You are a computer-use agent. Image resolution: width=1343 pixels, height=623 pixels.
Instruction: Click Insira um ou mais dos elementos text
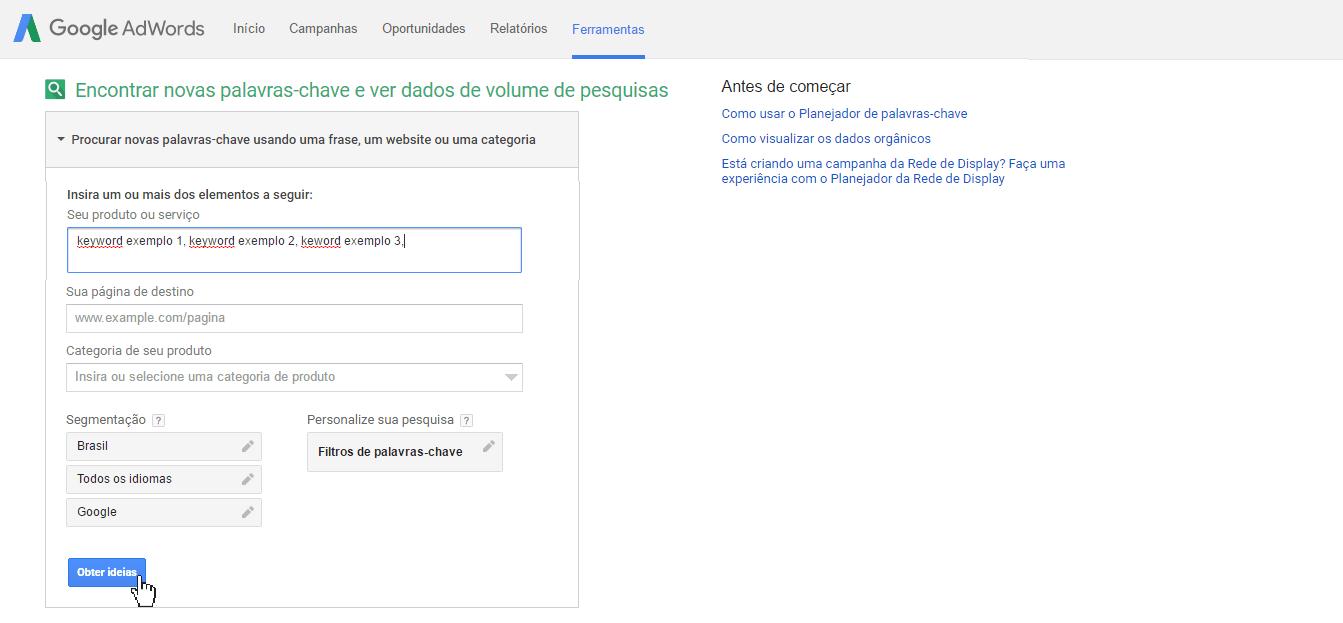(x=190, y=195)
